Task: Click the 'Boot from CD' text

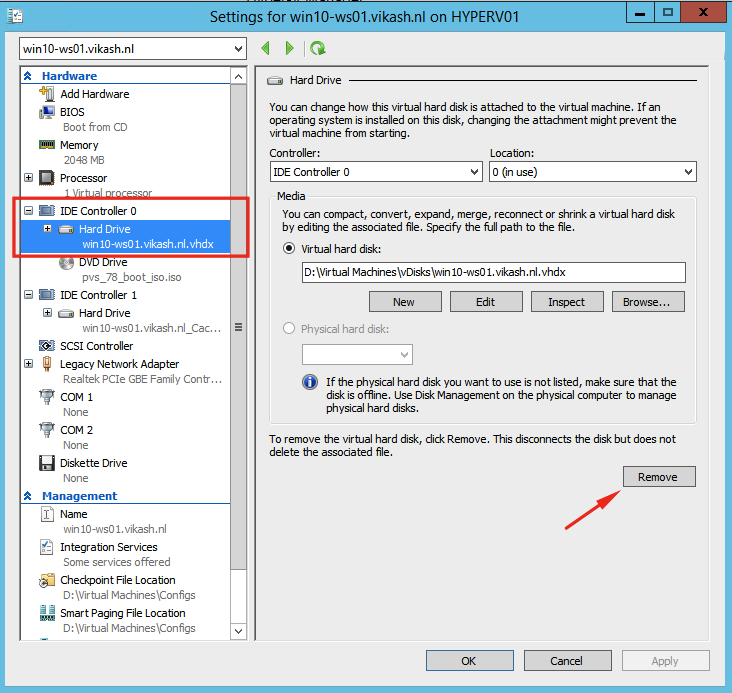Action: 95,127
